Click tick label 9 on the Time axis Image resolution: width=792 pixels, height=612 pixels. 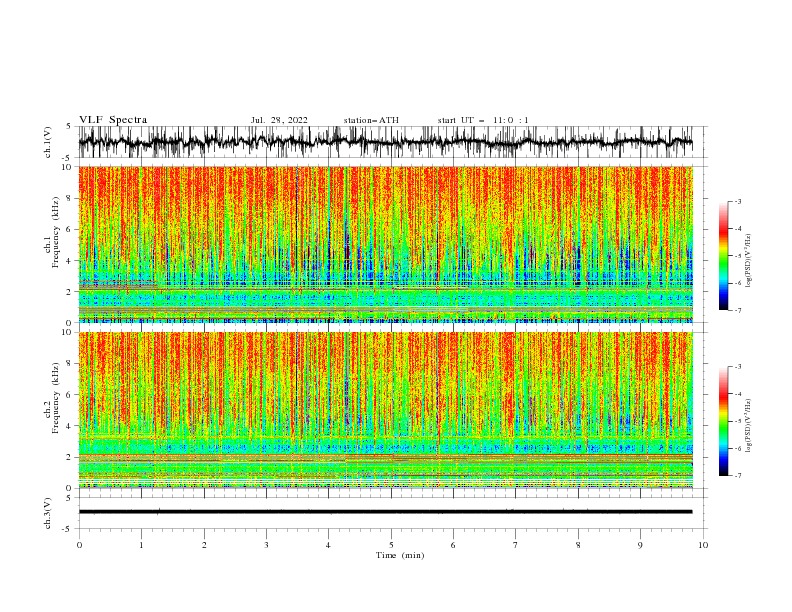(640, 545)
